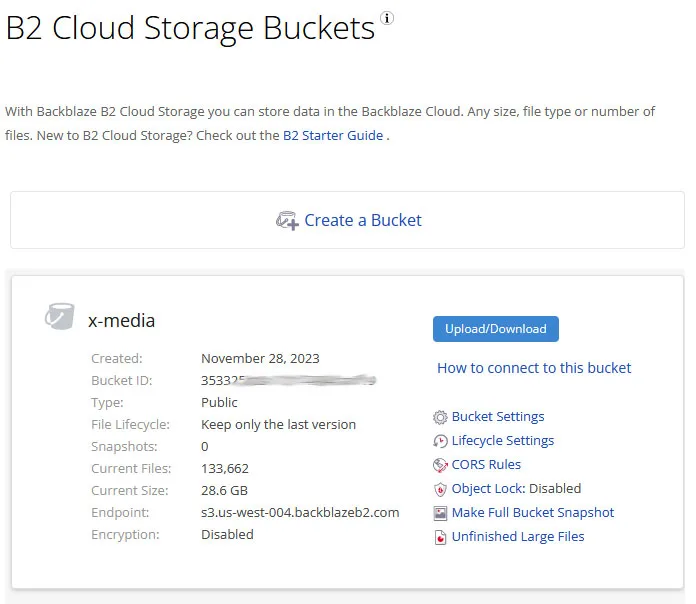Screen dimensions: 696x604
Task: Click the Current Files value 133,662
Action: click(x=225, y=469)
